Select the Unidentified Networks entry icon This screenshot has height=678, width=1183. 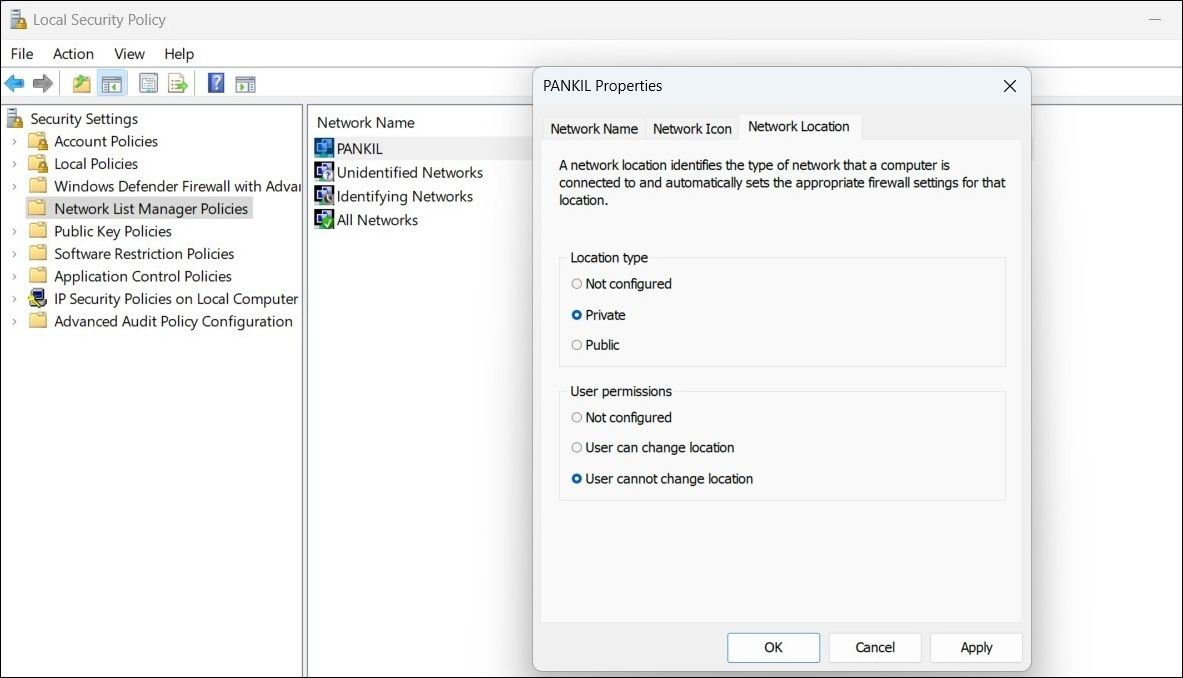324,172
